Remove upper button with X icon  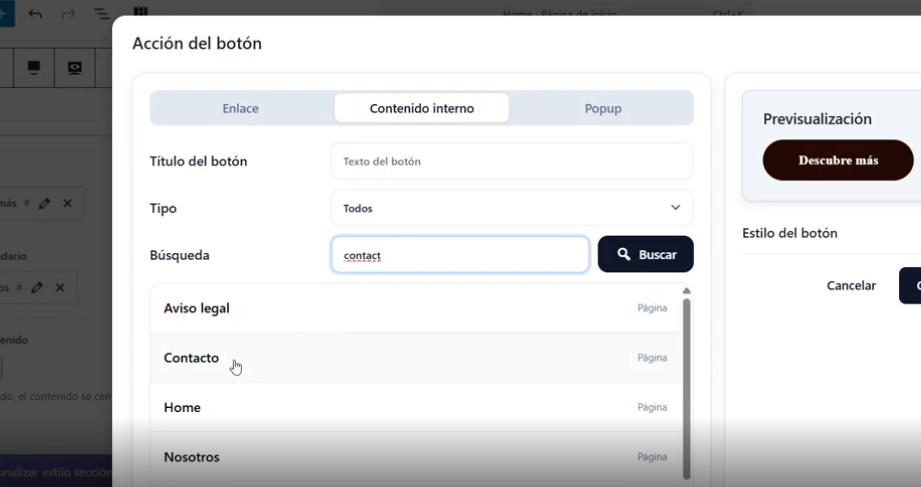pos(68,203)
